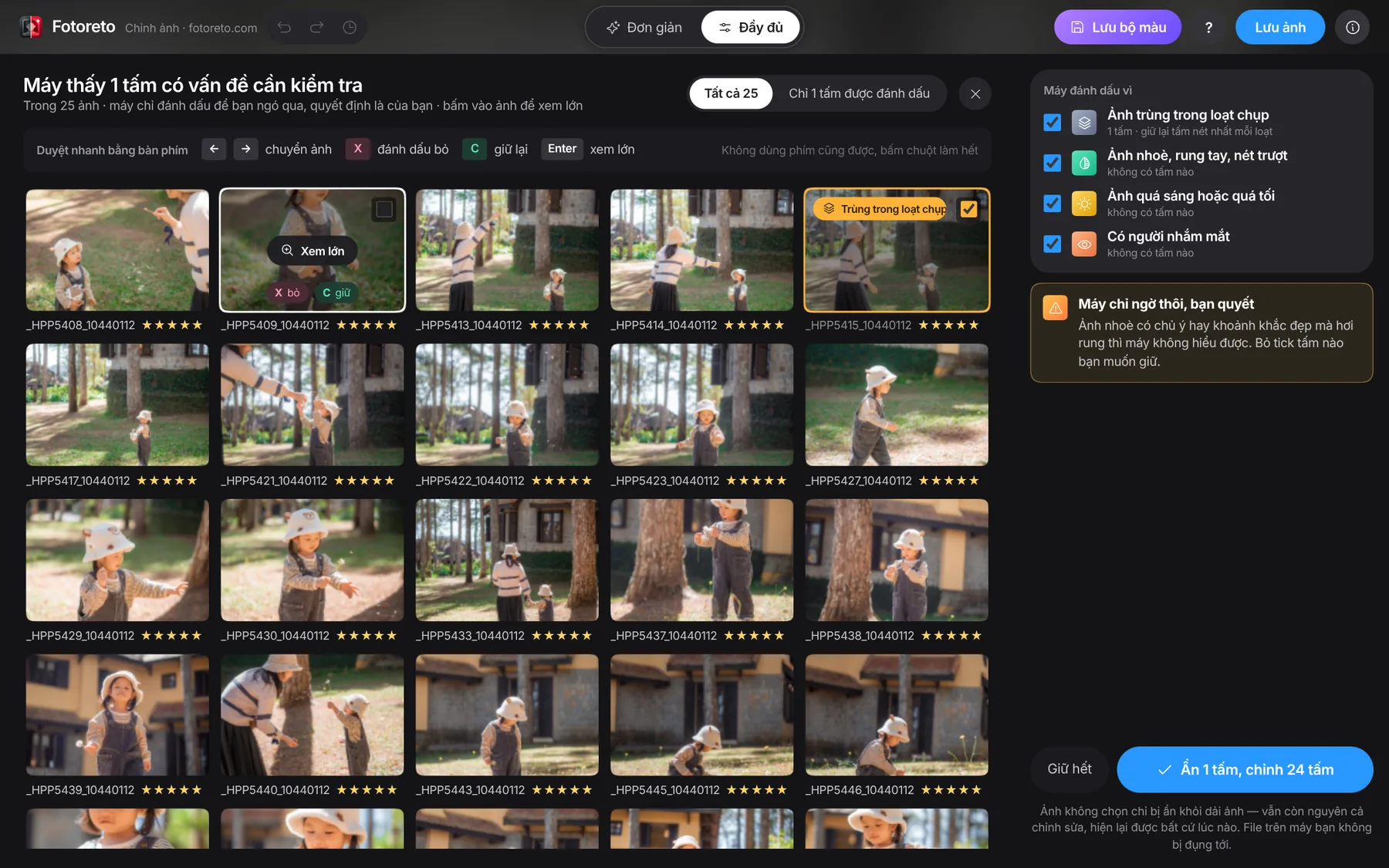Uncheck blurry, shaky photos filter

pos(1052,163)
